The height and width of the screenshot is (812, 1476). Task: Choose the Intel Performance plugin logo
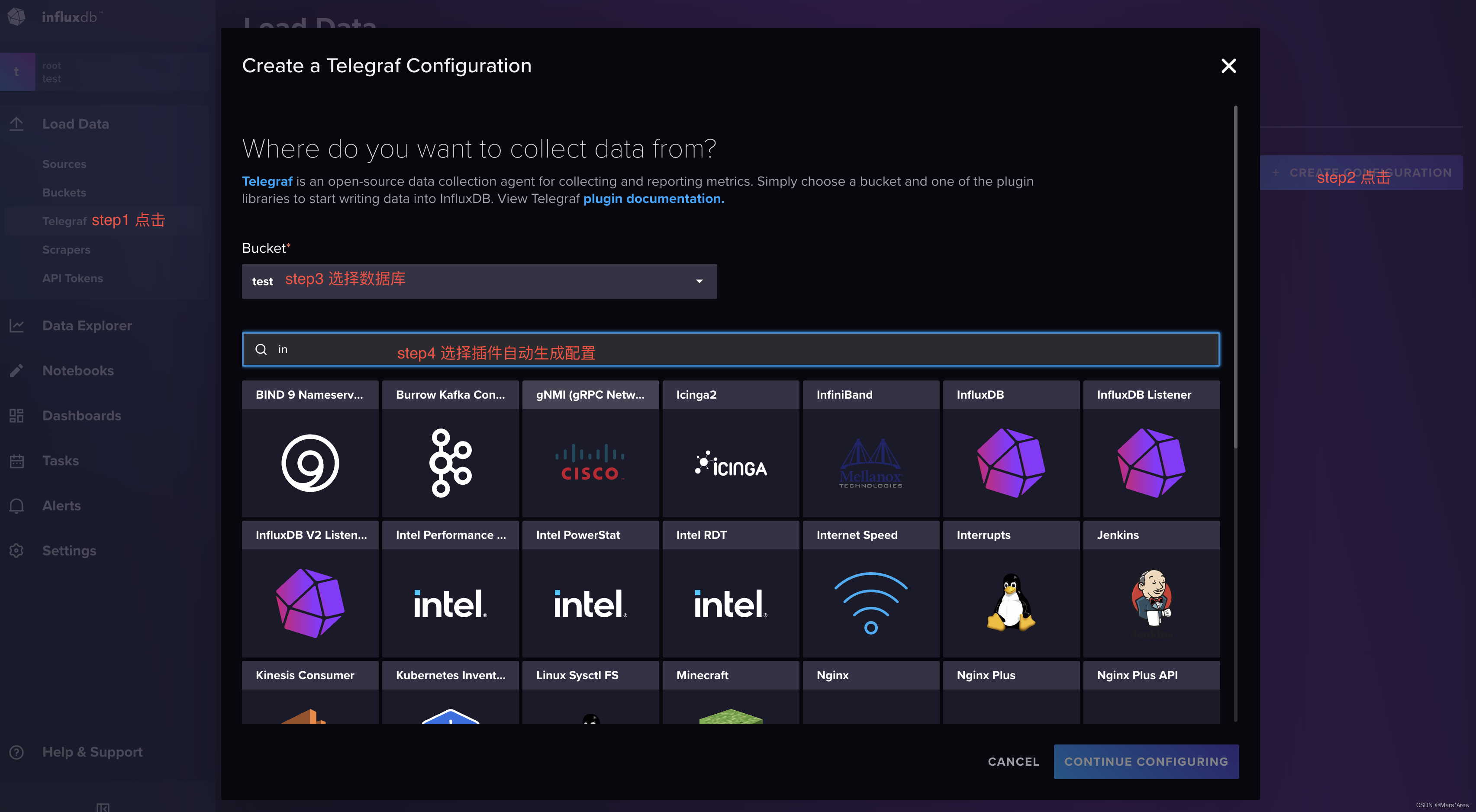450,604
